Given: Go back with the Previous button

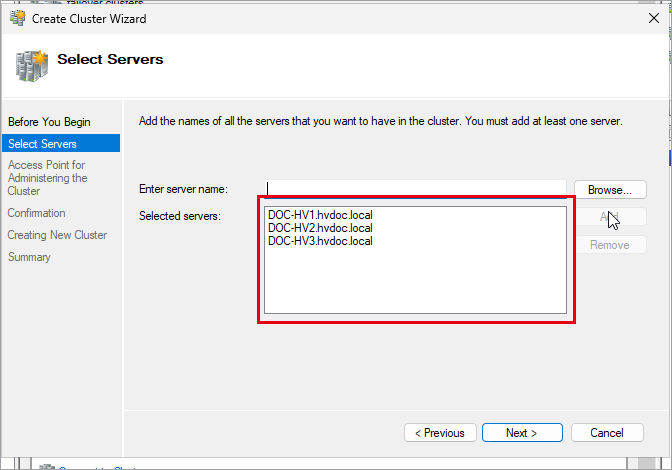Looking at the screenshot, I should pos(440,433).
